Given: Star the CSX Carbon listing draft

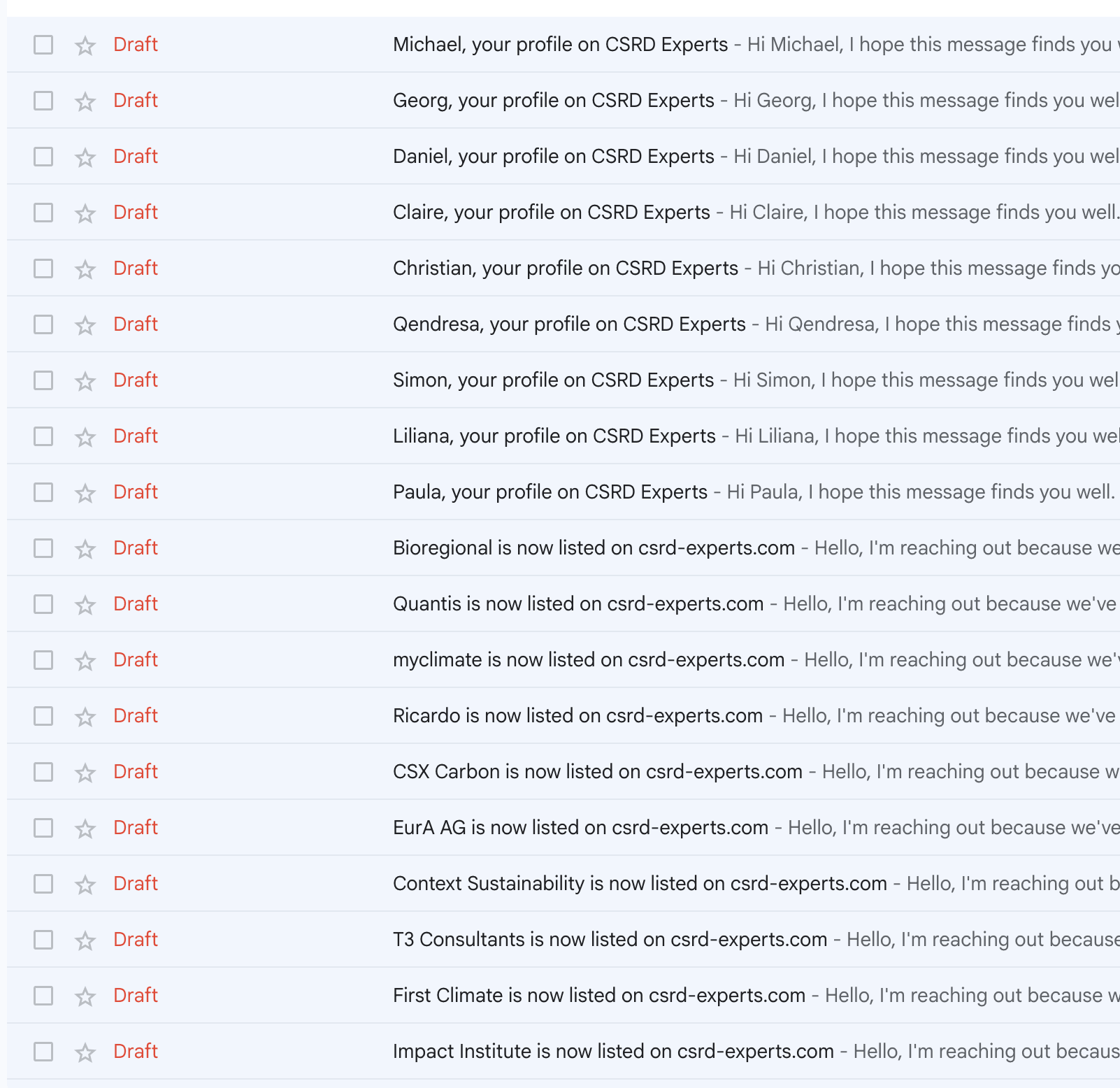Looking at the screenshot, I should (85, 773).
